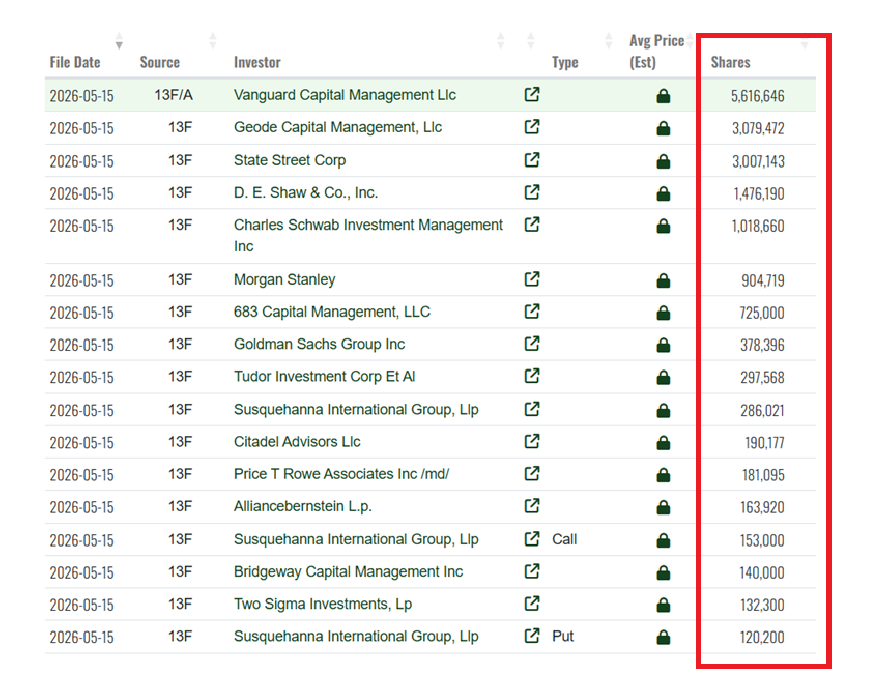The width and height of the screenshot is (870, 691).
Task: Open external link icon for Bridgeway Capital Management
Action: (x=532, y=571)
